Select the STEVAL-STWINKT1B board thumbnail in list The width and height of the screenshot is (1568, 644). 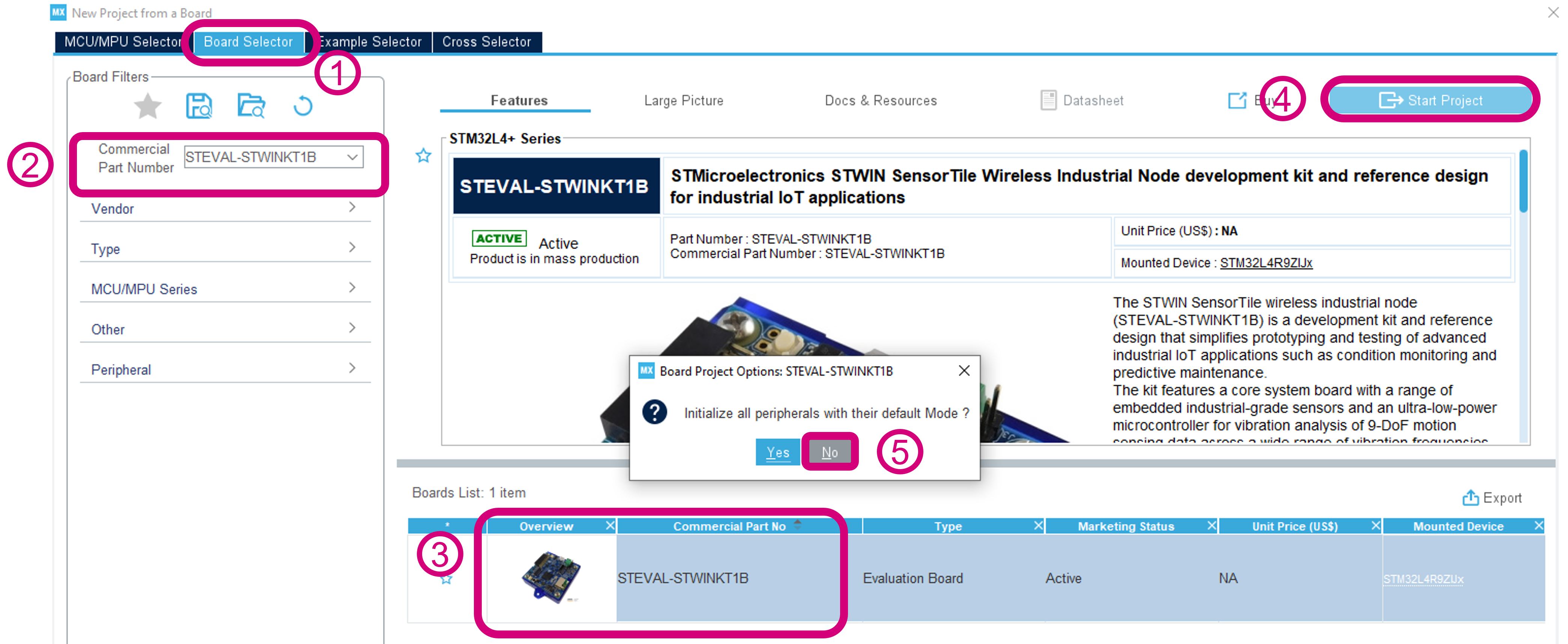(552, 577)
